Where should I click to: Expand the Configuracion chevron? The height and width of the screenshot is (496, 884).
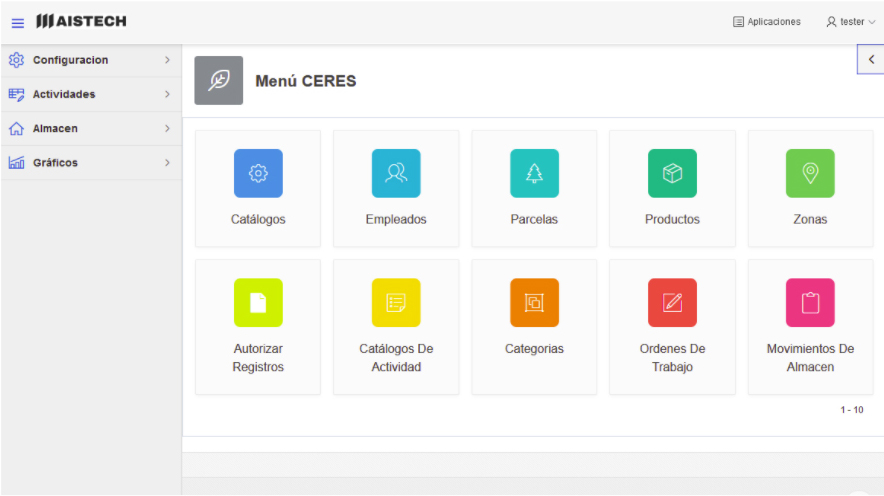click(167, 60)
